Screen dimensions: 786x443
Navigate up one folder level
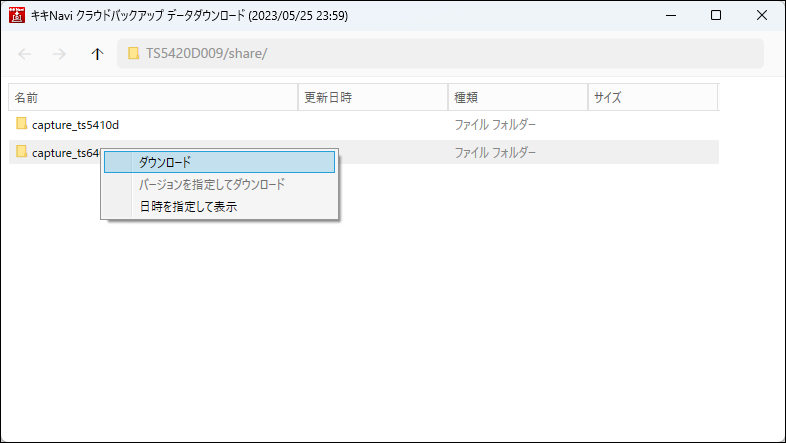[96, 54]
